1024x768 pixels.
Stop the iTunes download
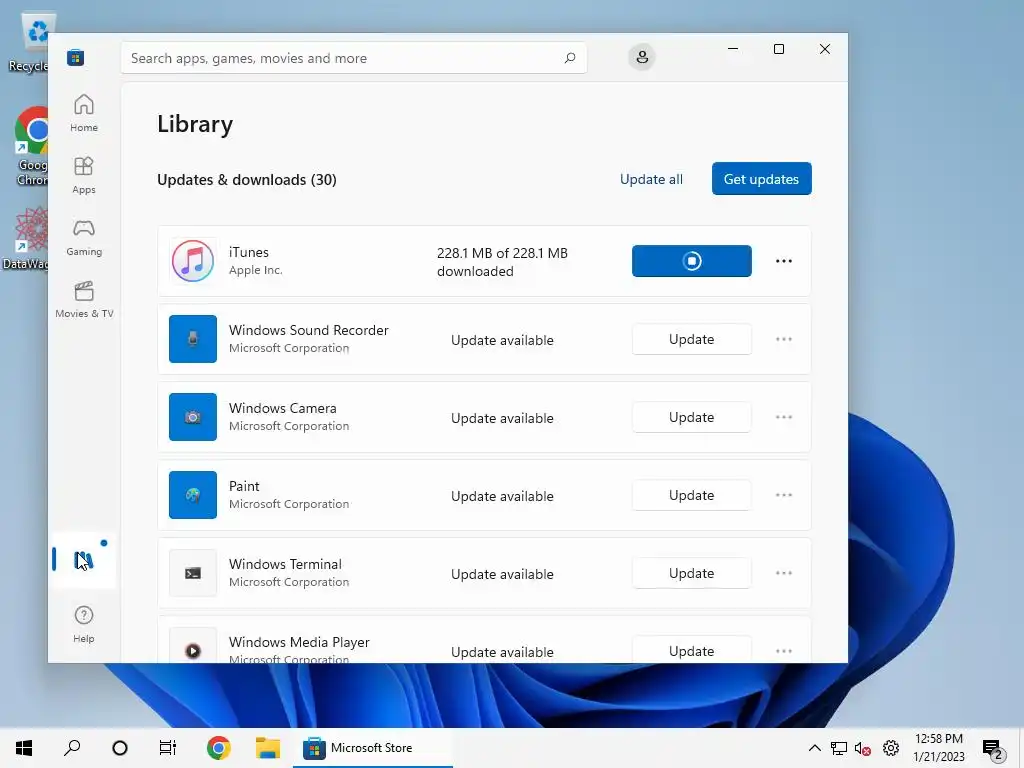692,261
